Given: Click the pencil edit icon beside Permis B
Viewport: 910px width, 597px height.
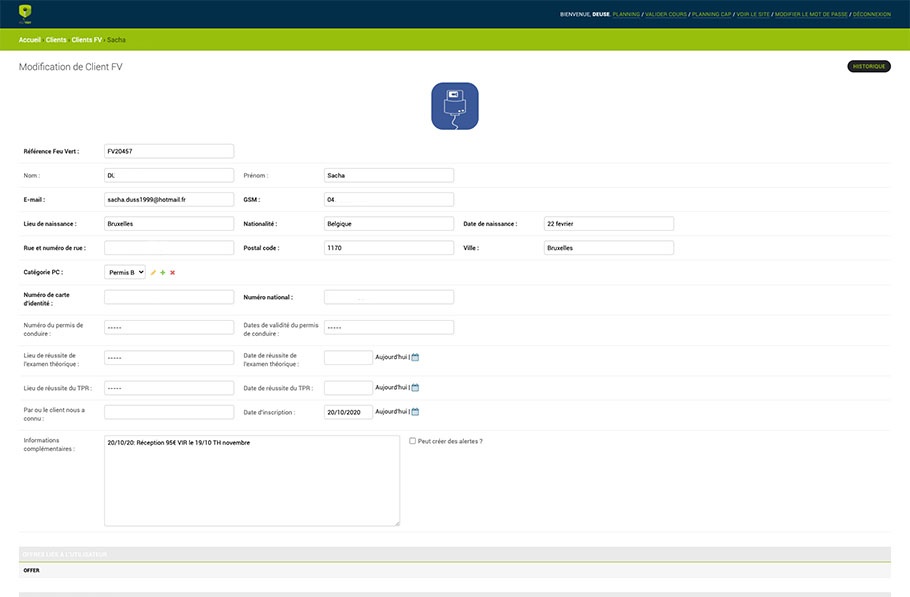Looking at the screenshot, I should pos(153,272).
